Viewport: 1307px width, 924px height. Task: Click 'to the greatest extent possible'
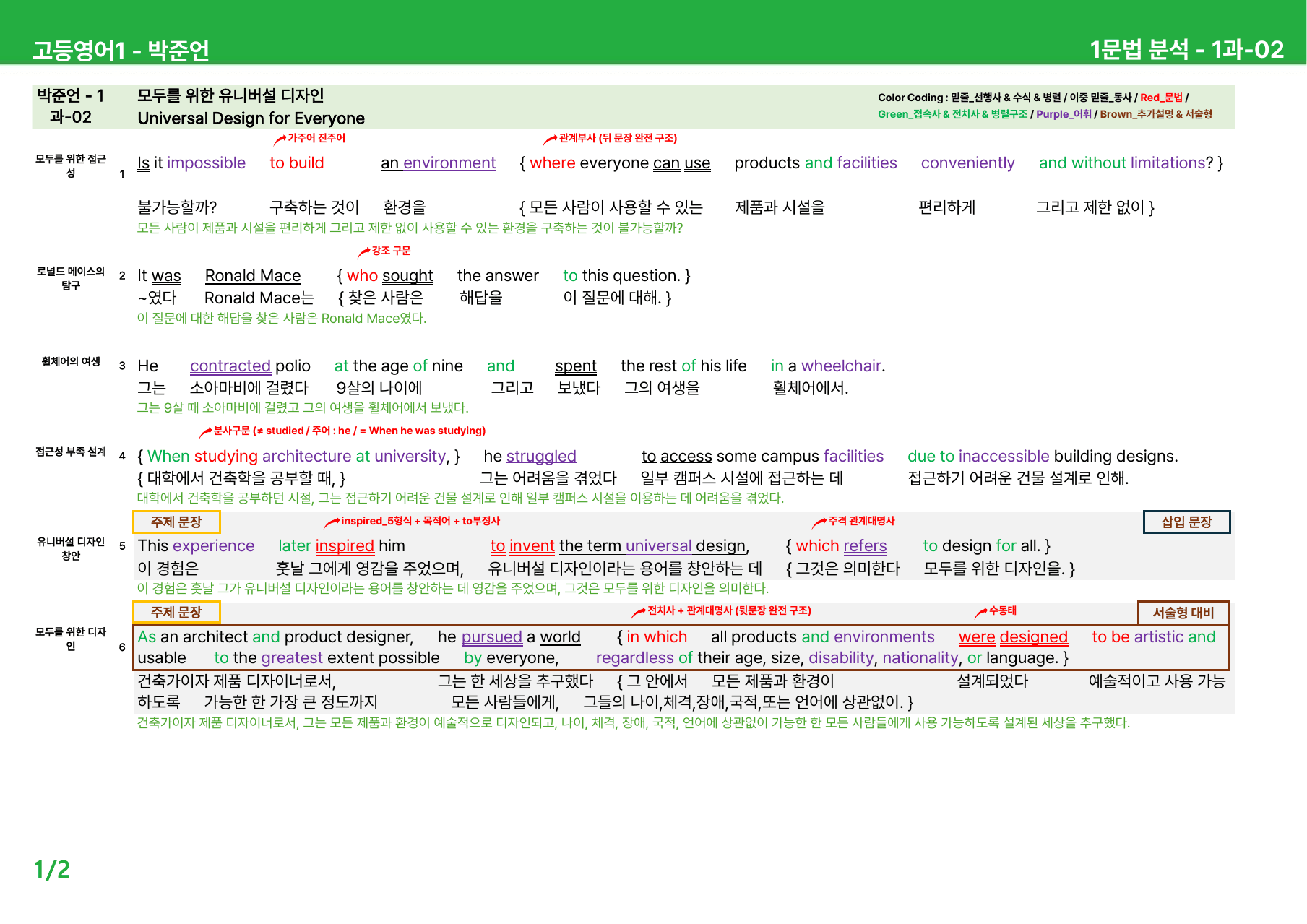click(327, 658)
